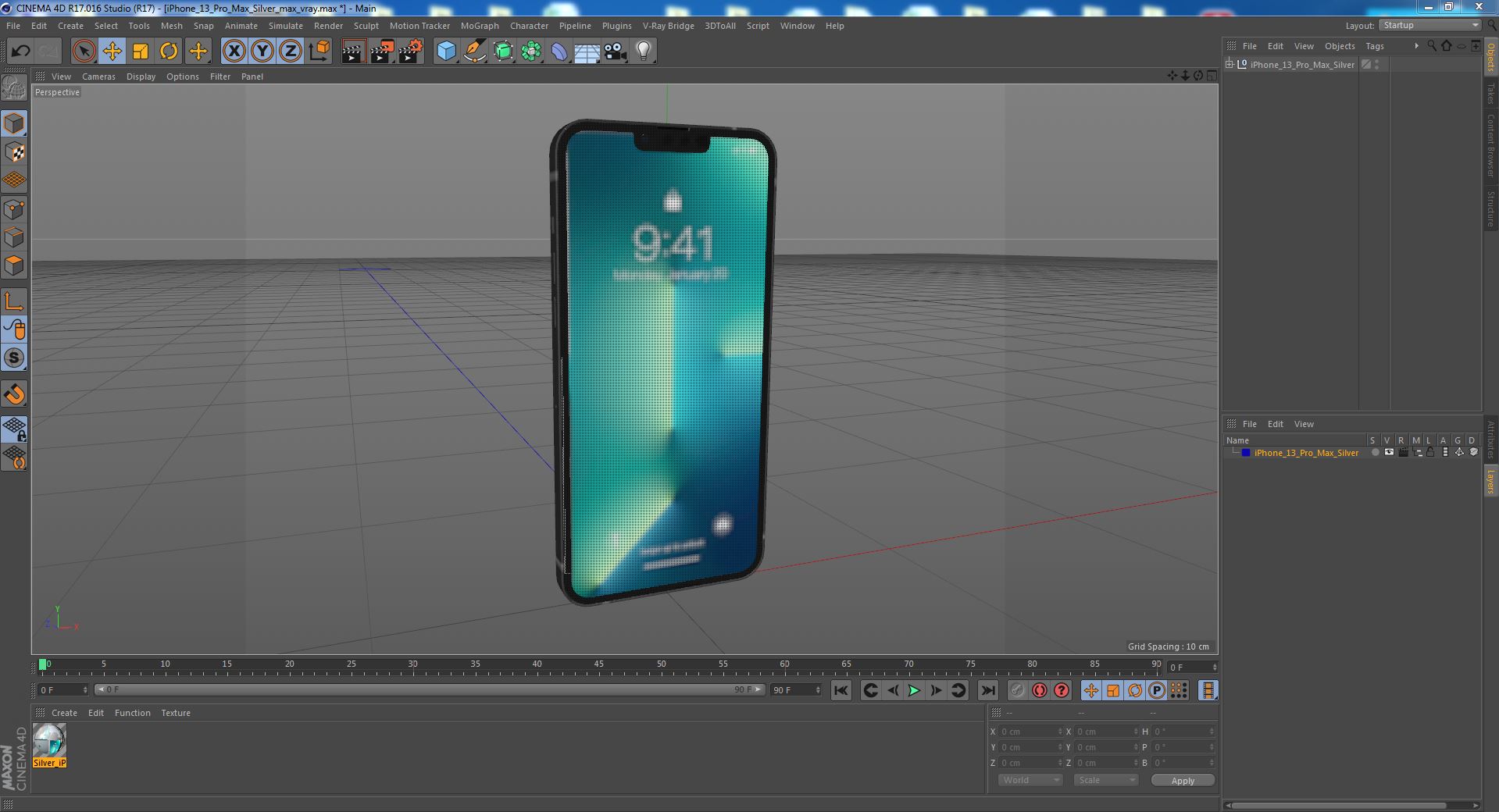Click the iPhone layer blue color swatch

[1246, 453]
